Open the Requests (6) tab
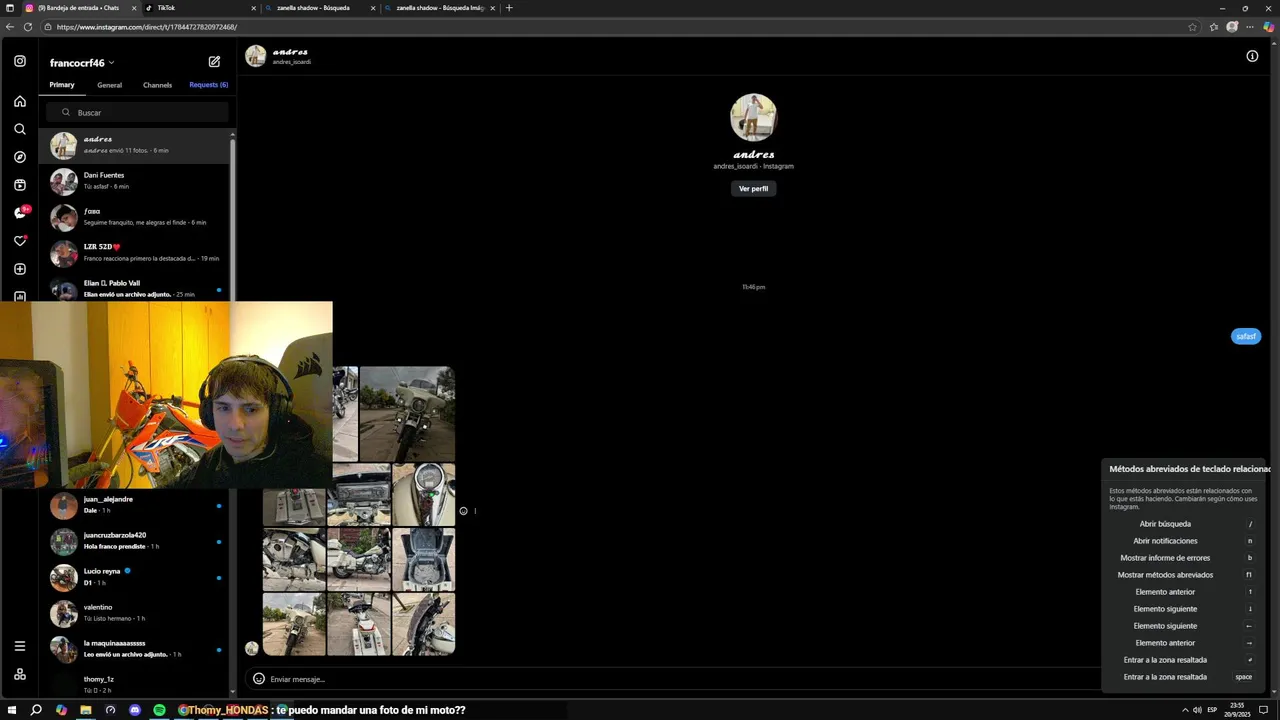 click(208, 85)
